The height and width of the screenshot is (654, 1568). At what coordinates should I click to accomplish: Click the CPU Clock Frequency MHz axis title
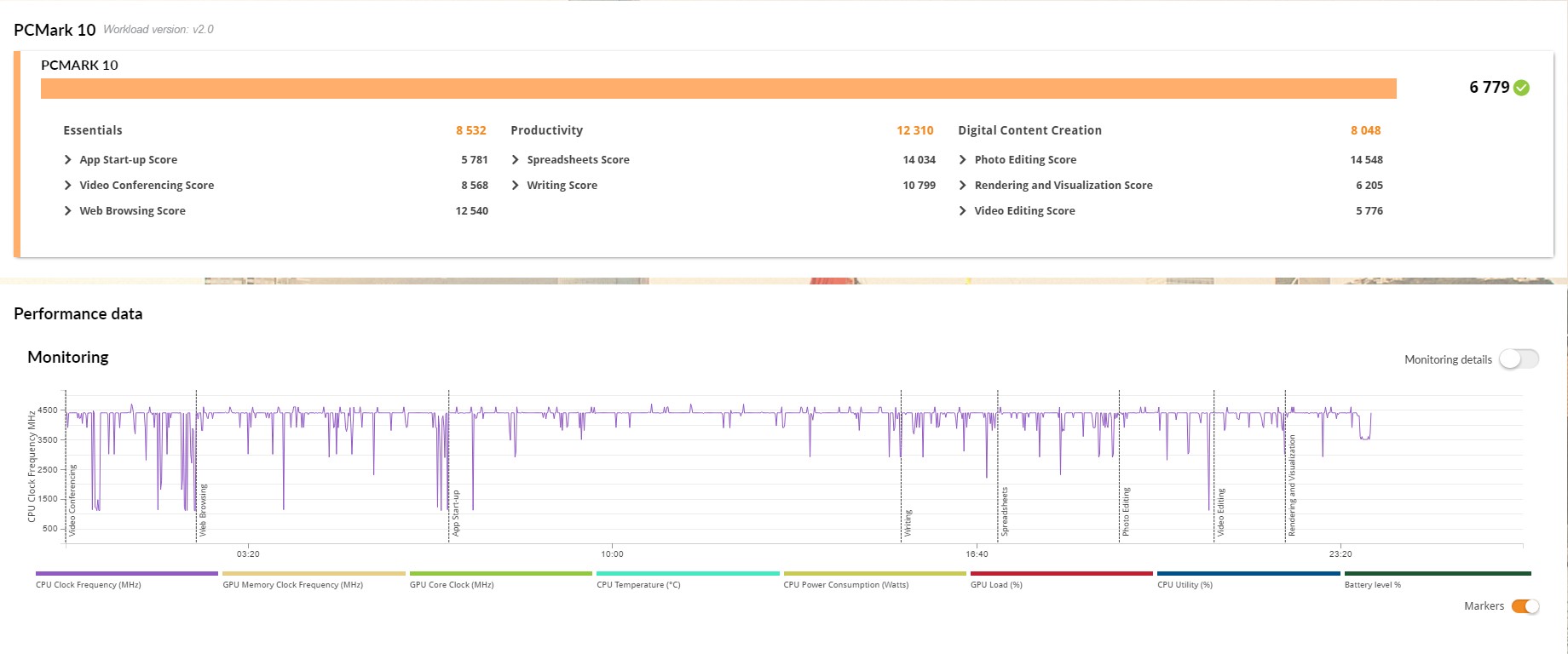pos(32,467)
